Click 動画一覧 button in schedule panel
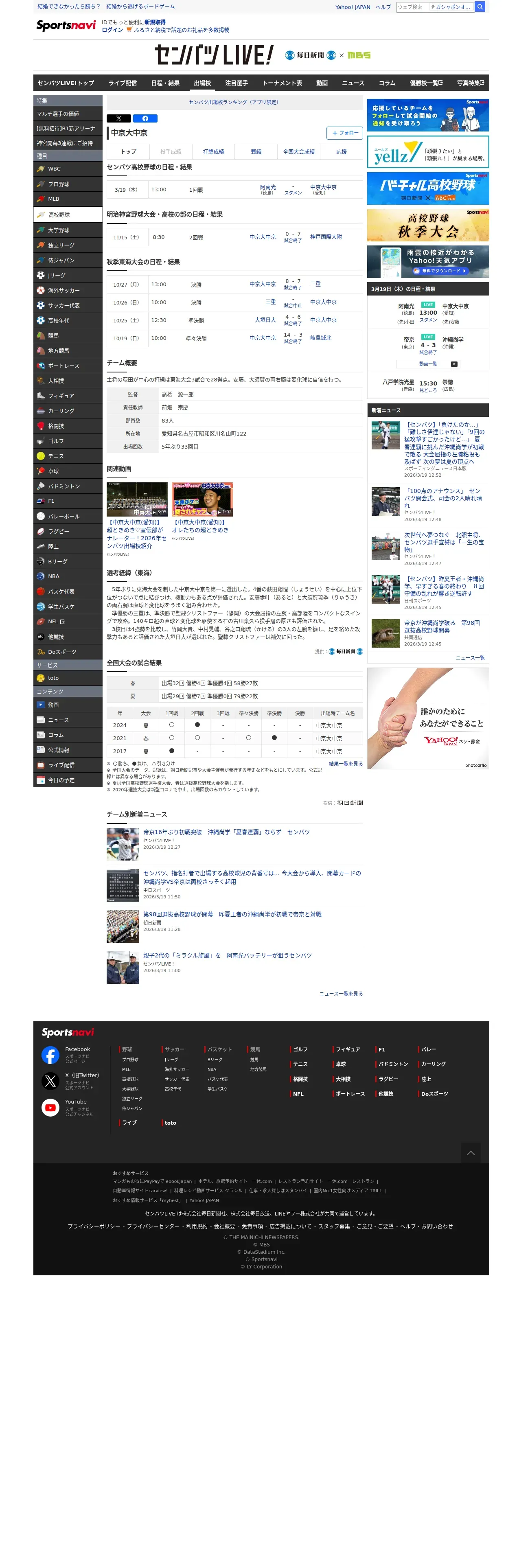This screenshot has height=1568, width=530. coord(428,364)
